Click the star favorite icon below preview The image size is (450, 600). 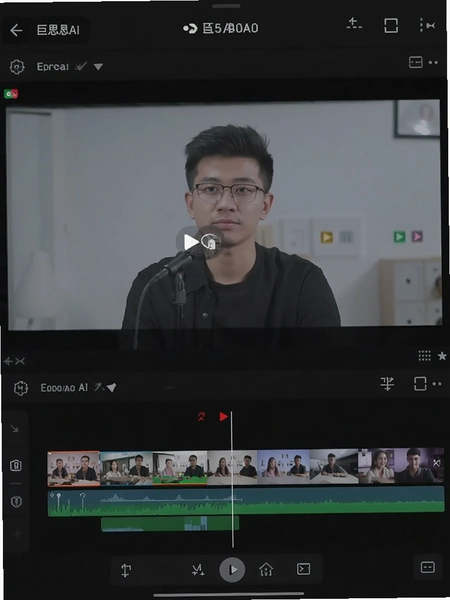tap(442, 356)
